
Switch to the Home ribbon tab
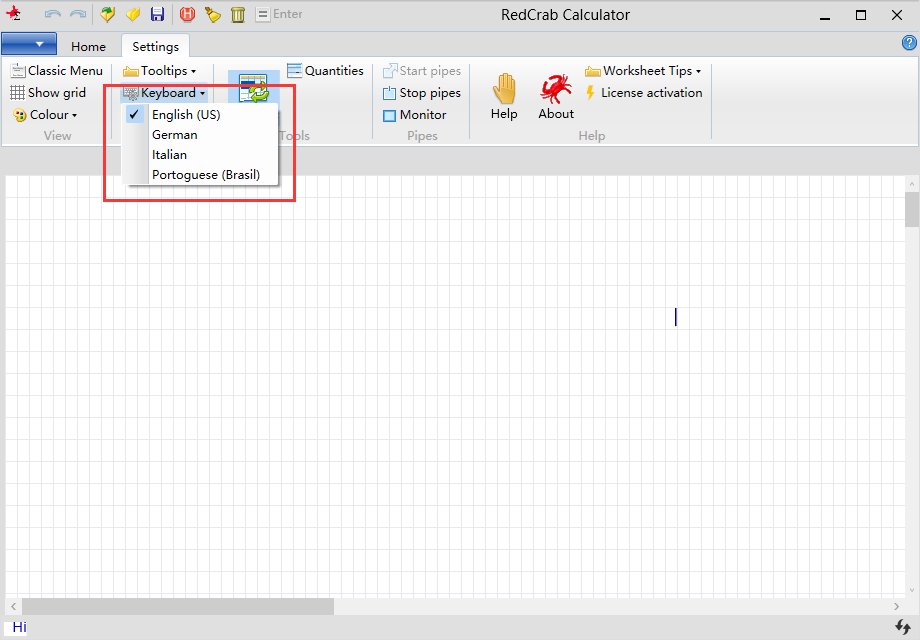click(89, 46)
